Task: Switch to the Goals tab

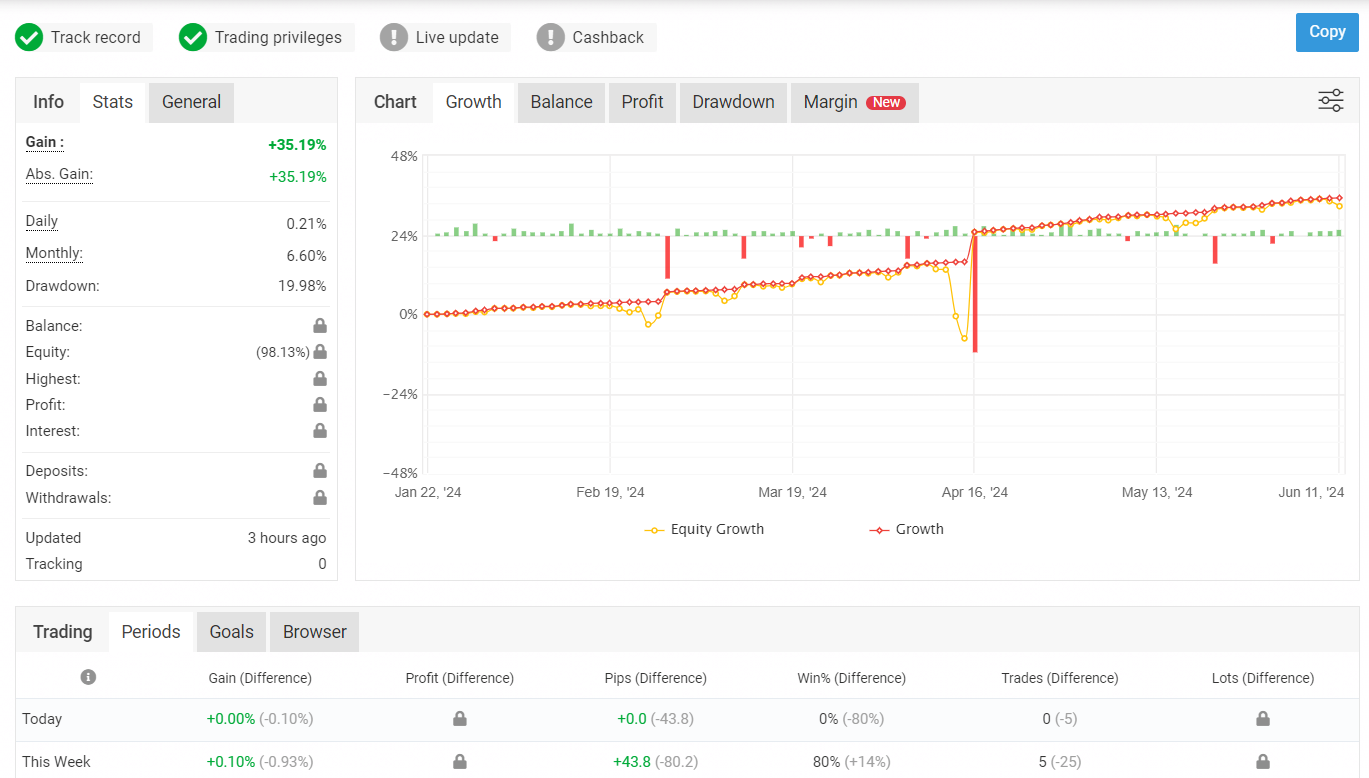Action: click(x=232, y=632)
